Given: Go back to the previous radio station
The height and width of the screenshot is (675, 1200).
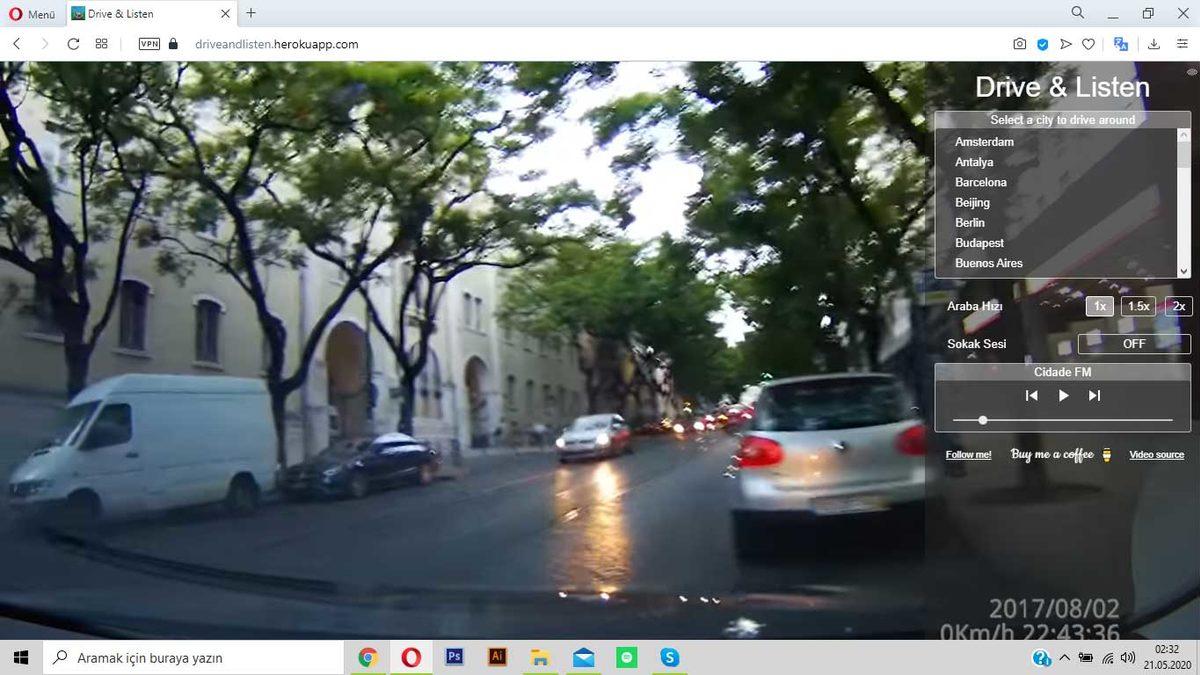Looking at the screenshot, I should click(x=1031, y=396).
